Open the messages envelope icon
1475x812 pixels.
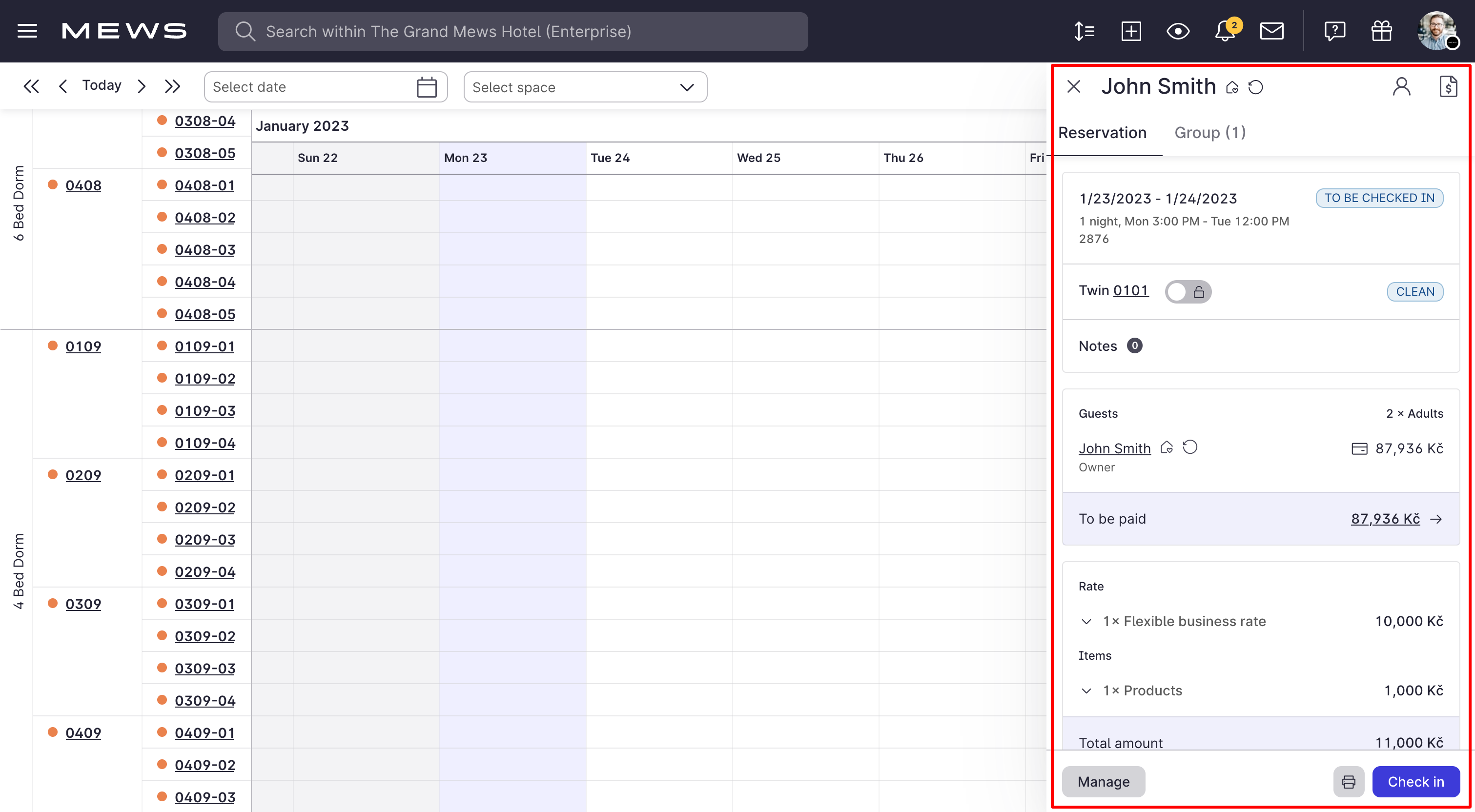coord(1272,32)
